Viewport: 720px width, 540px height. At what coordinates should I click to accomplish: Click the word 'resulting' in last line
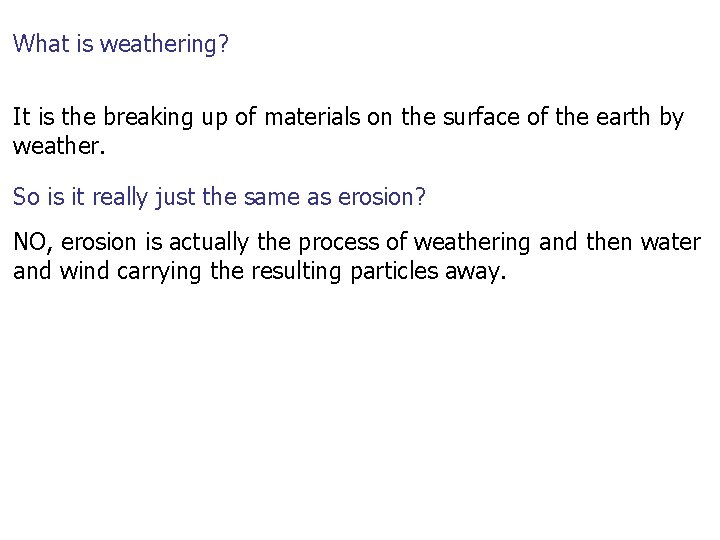(296, 272)
